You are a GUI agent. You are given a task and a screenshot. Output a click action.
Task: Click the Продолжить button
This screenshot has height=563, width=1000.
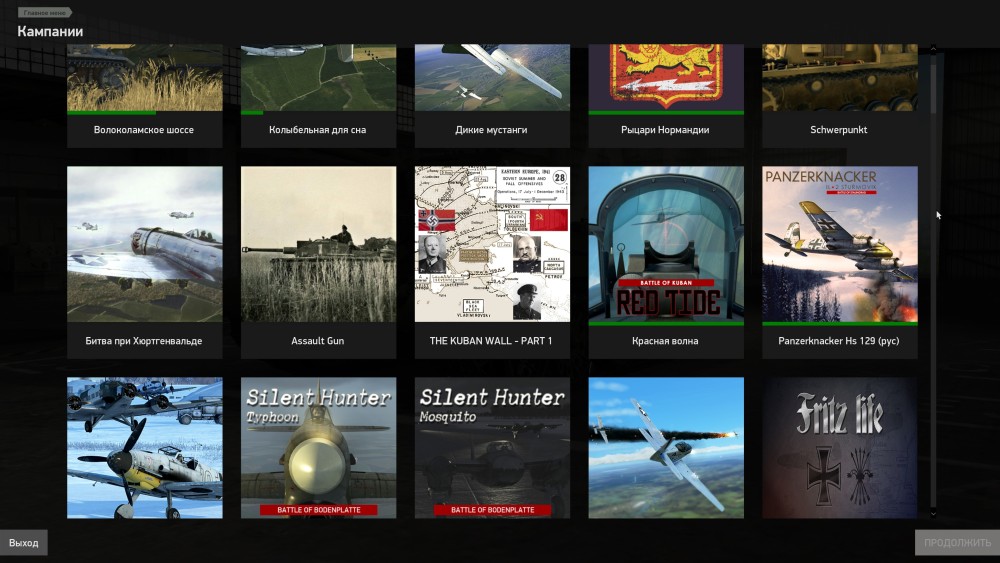pyautogui.click(x=957, y=543)
